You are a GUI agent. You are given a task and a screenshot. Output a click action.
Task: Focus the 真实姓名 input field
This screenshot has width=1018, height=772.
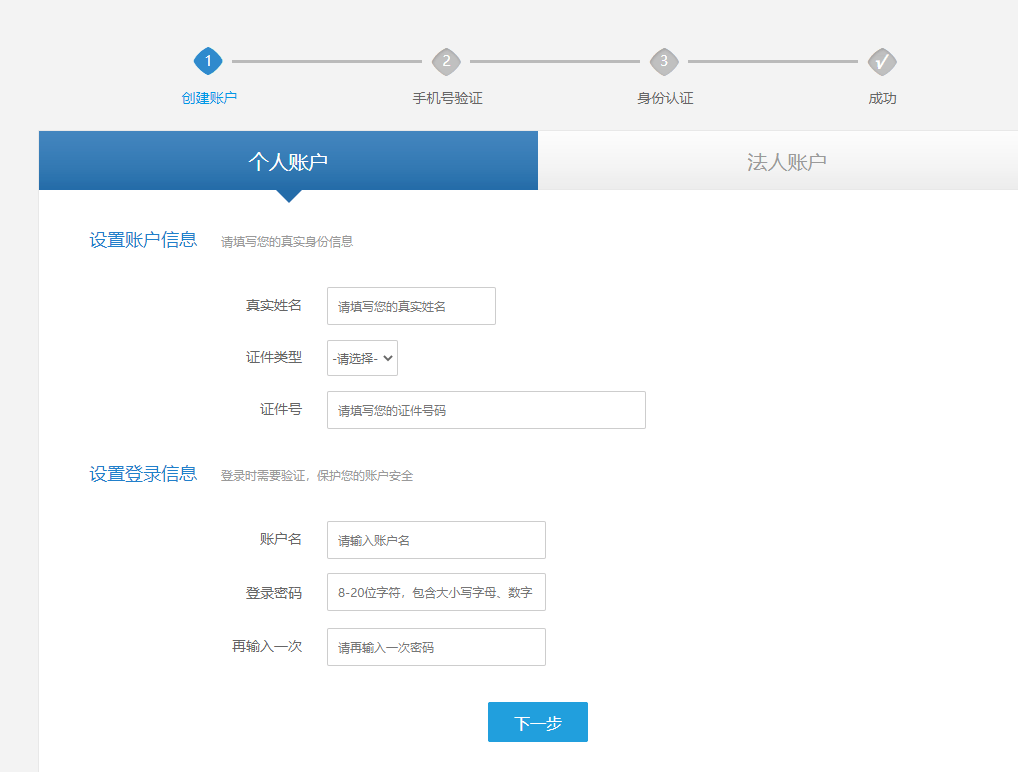[411, 306]
